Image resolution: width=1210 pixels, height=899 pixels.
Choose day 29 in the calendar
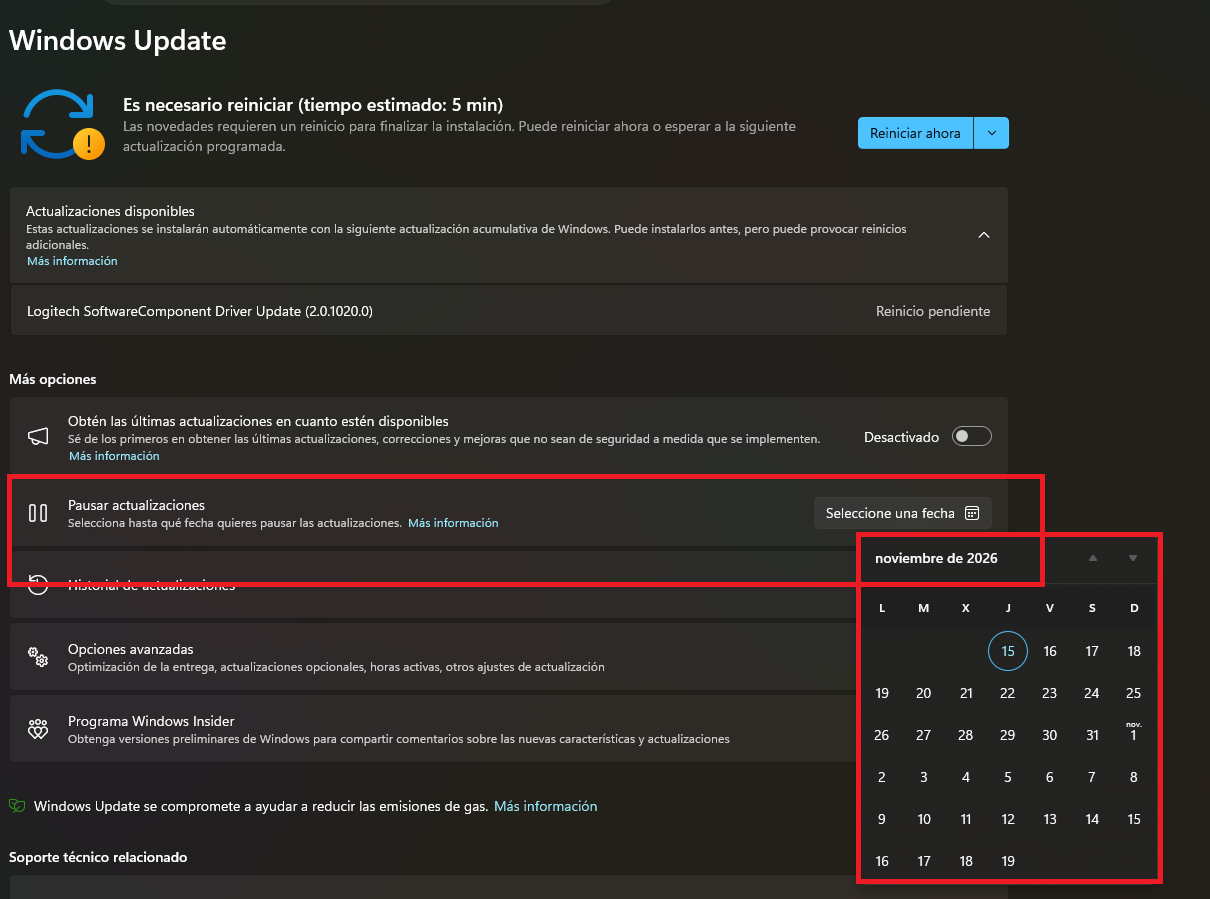[x=1008, y=735]
